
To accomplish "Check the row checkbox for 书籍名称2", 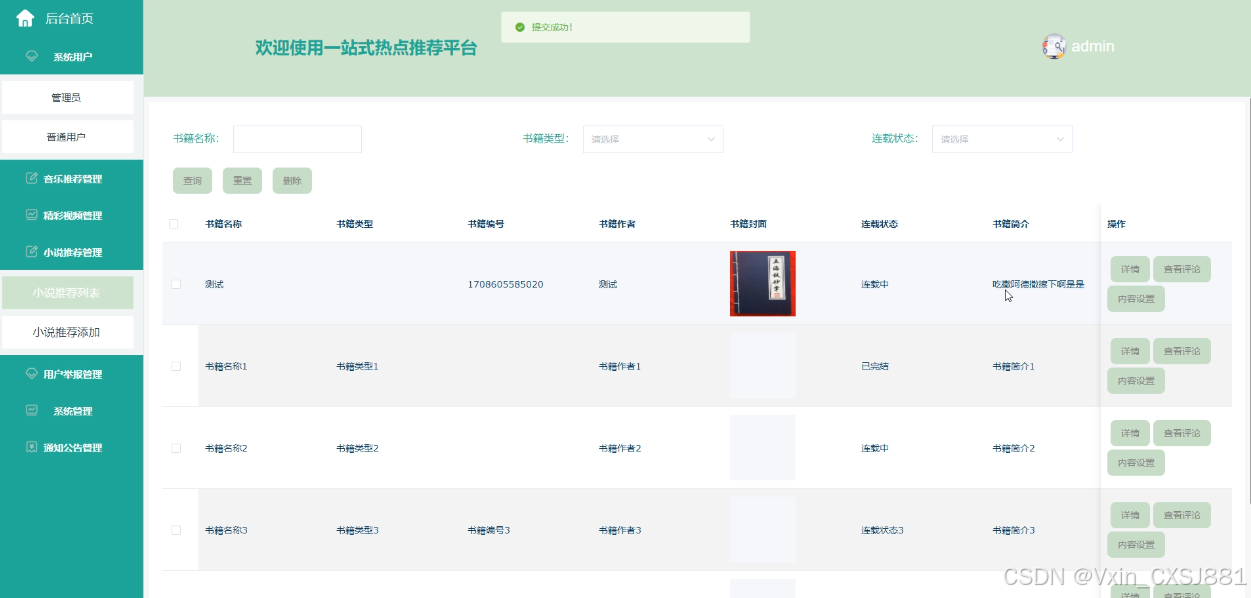I will tap(176, 448).
